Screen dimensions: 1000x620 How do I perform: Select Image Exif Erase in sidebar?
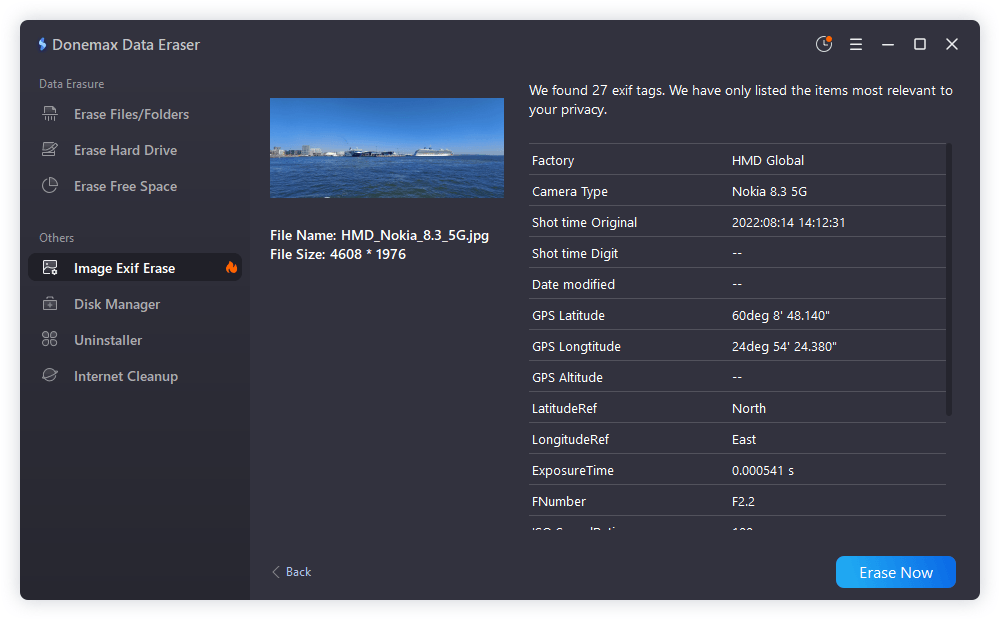click(135, 268)
